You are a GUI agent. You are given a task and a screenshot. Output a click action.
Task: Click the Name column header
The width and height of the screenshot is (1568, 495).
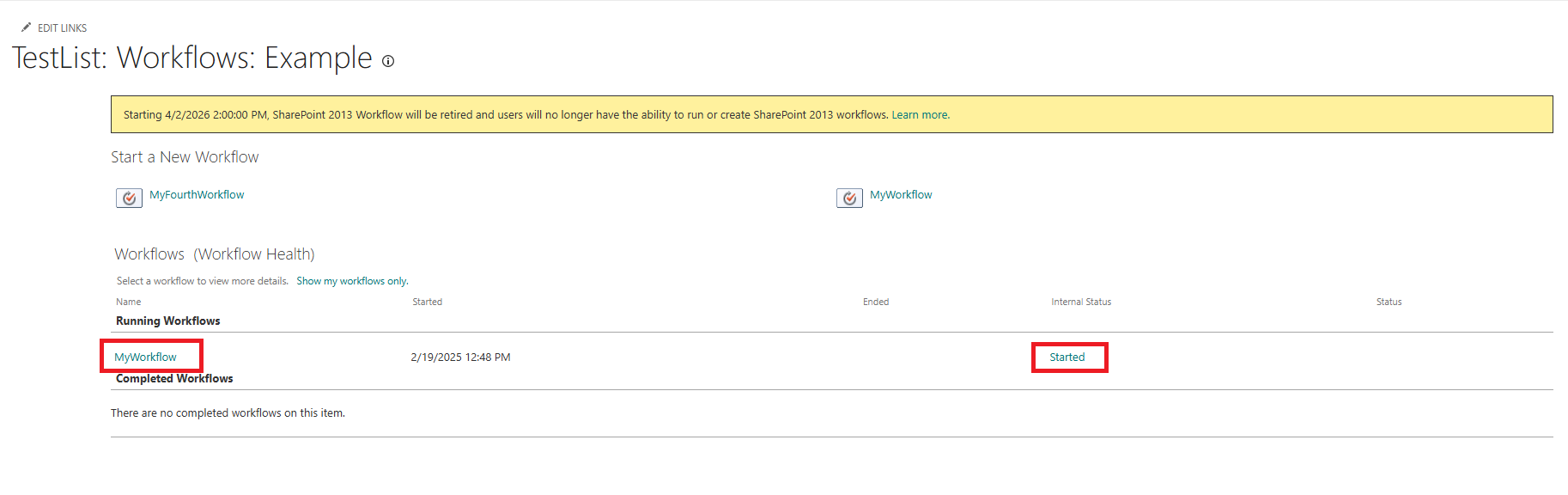coord(129,302)
